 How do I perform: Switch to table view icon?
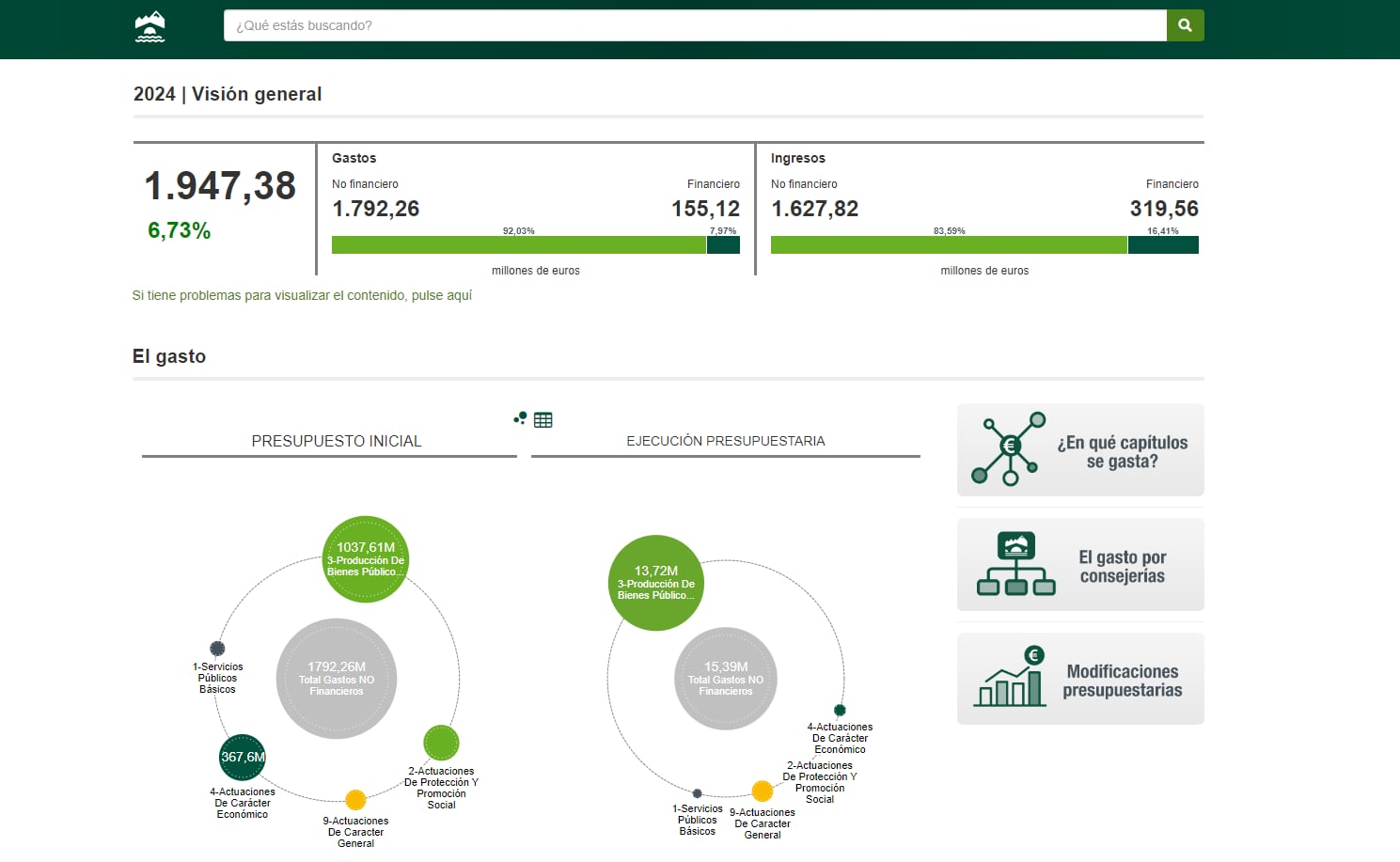543,420
